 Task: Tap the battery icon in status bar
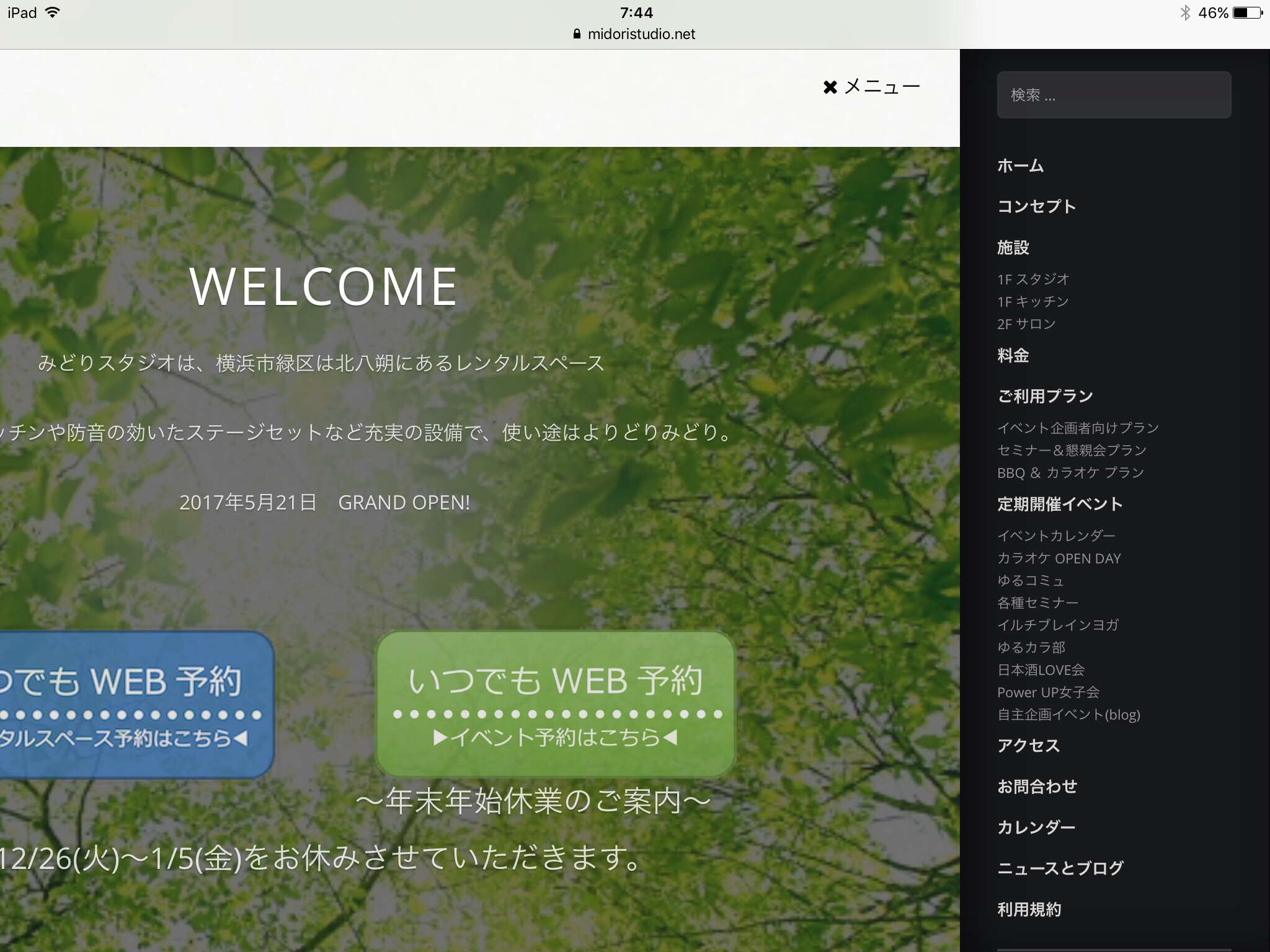pos(1247,13)
